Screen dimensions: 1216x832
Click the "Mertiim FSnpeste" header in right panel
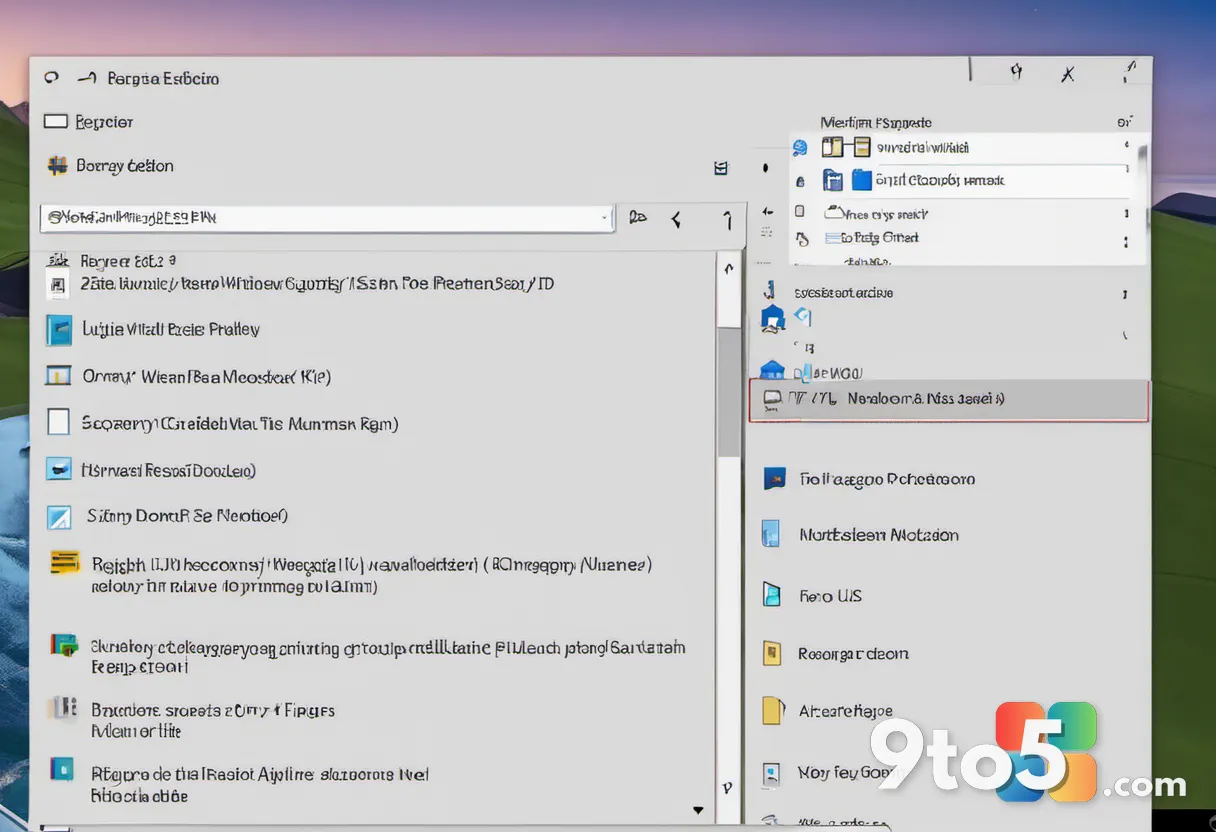coord(876,122)
